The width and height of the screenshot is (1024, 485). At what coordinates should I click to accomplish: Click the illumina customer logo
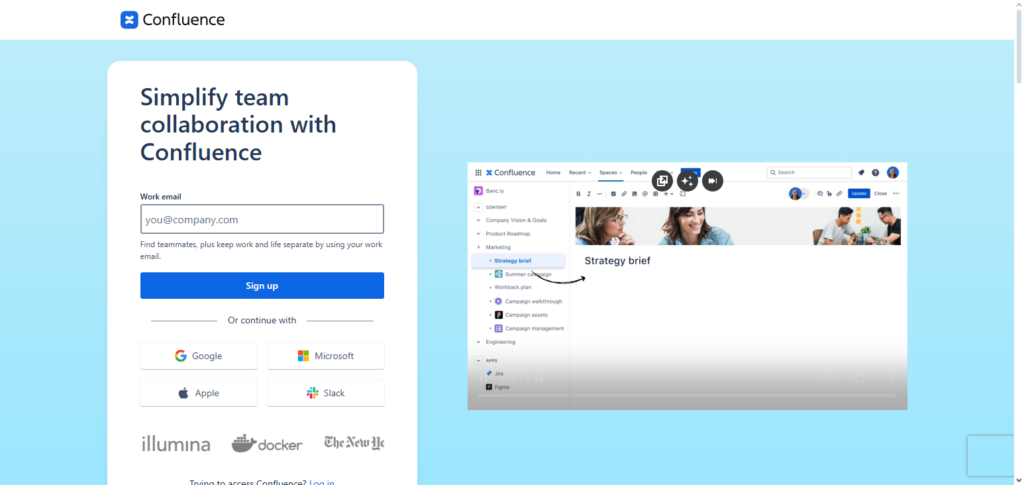click(176, 445)
